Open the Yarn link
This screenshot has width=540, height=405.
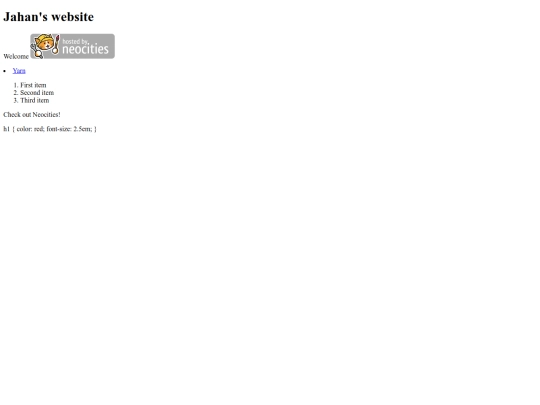[x=19, y=71]
